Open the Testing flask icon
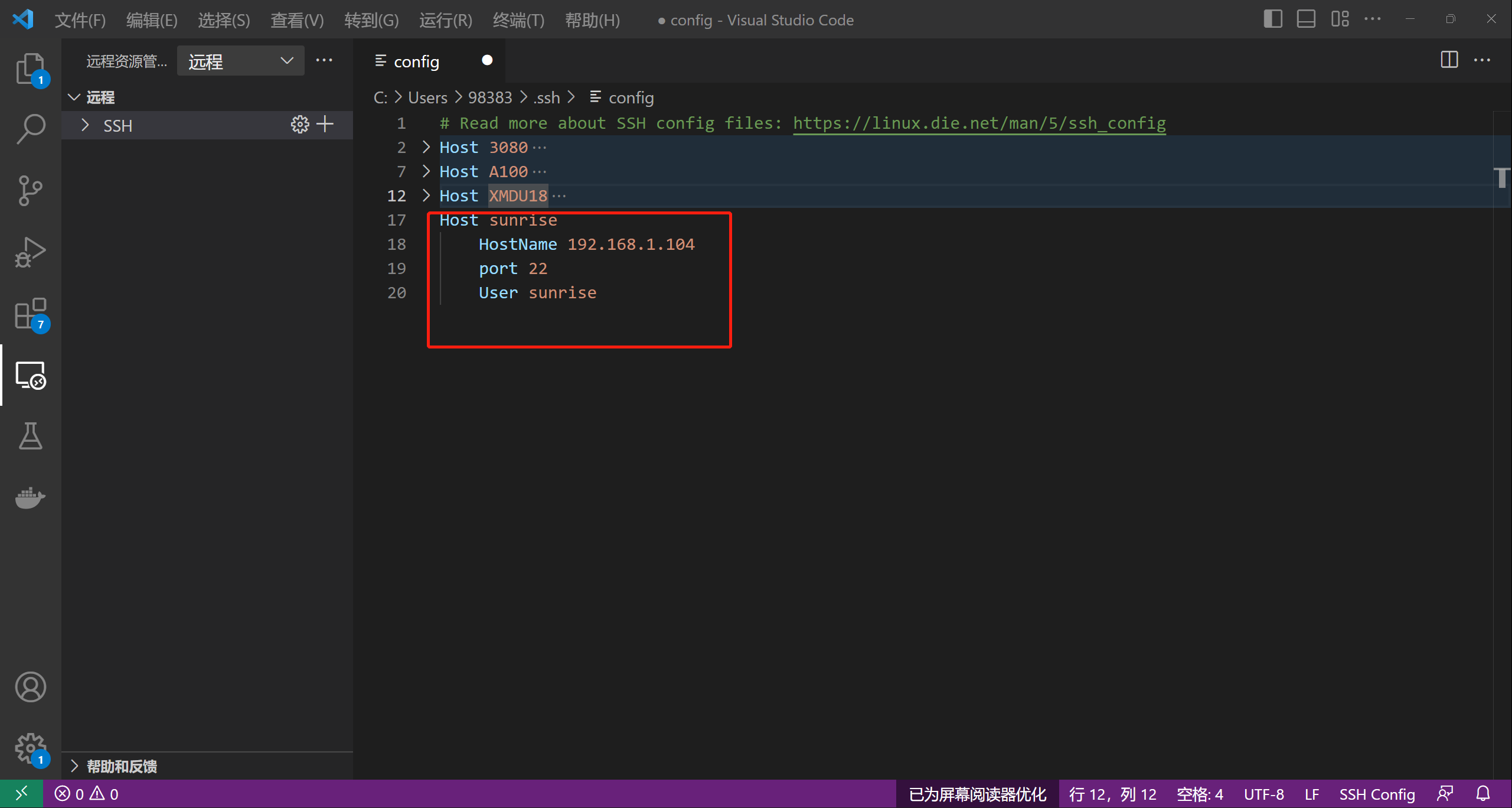Screen dimensions: 1512x808 click(30, 436)
